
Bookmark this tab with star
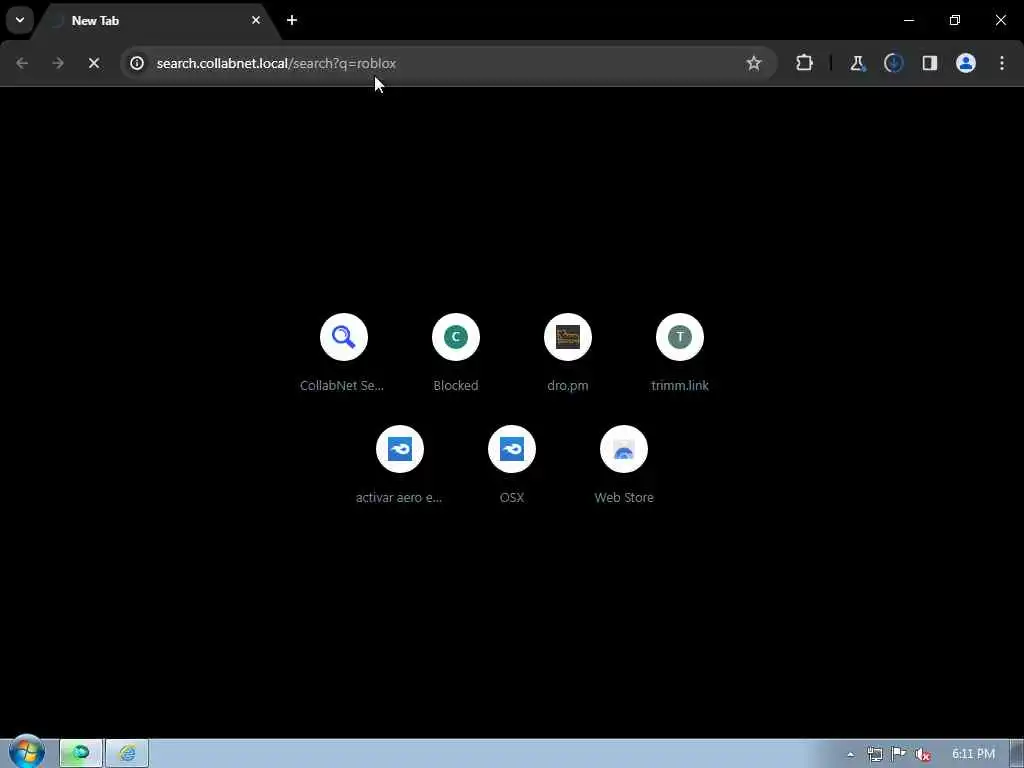pos(754,63)
